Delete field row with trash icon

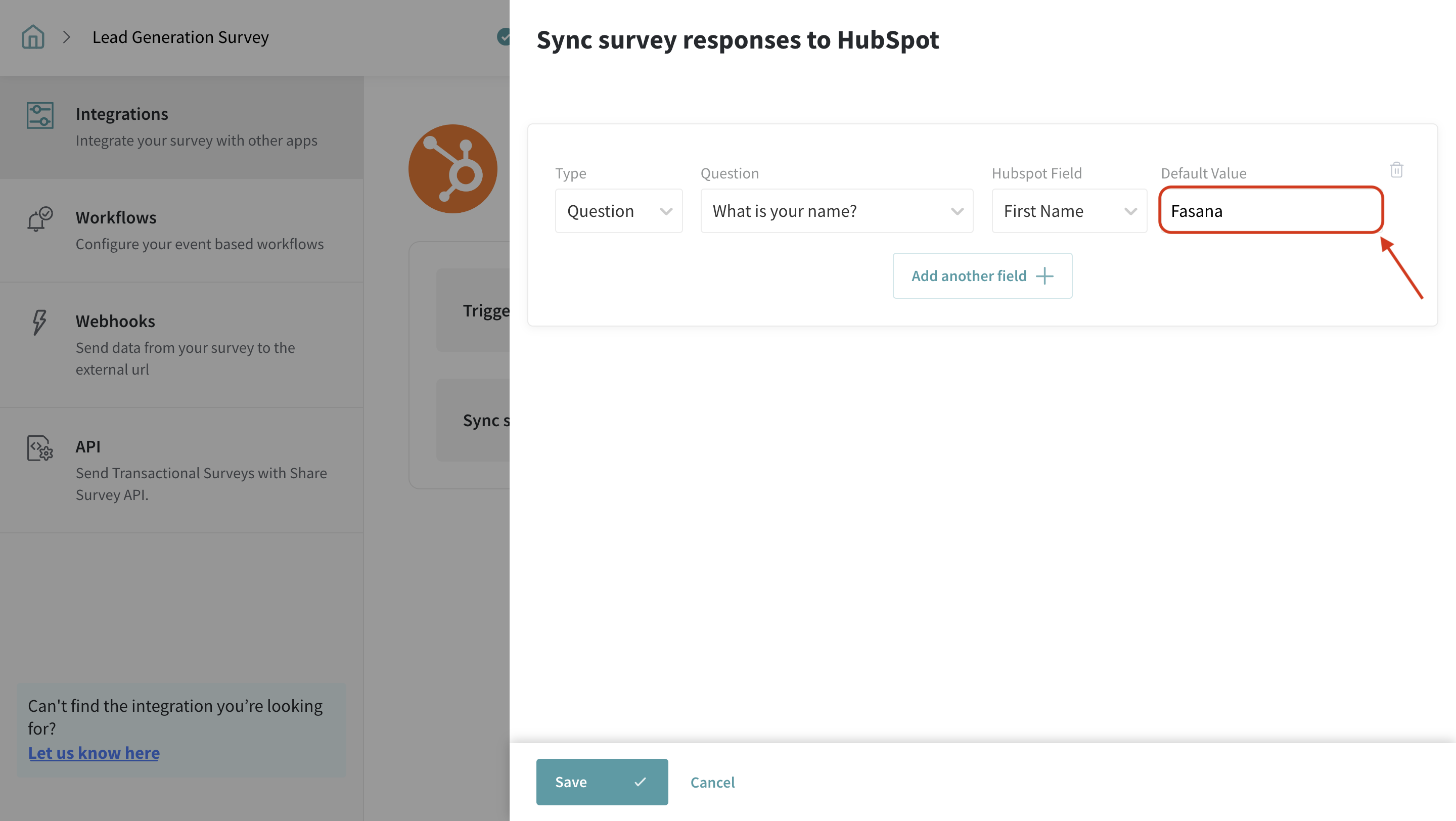click(x=1396, y=169)
